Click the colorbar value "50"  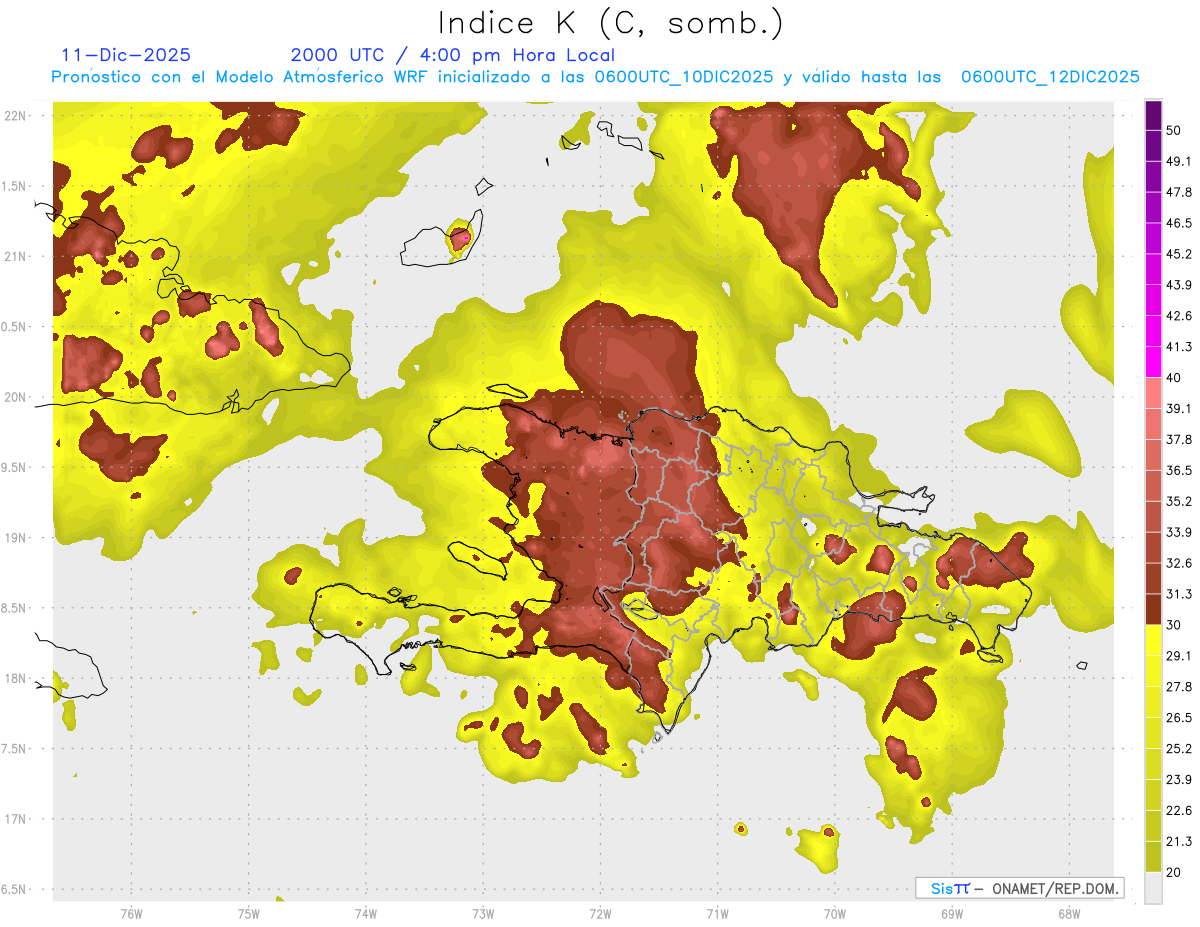coord(1173,131)
